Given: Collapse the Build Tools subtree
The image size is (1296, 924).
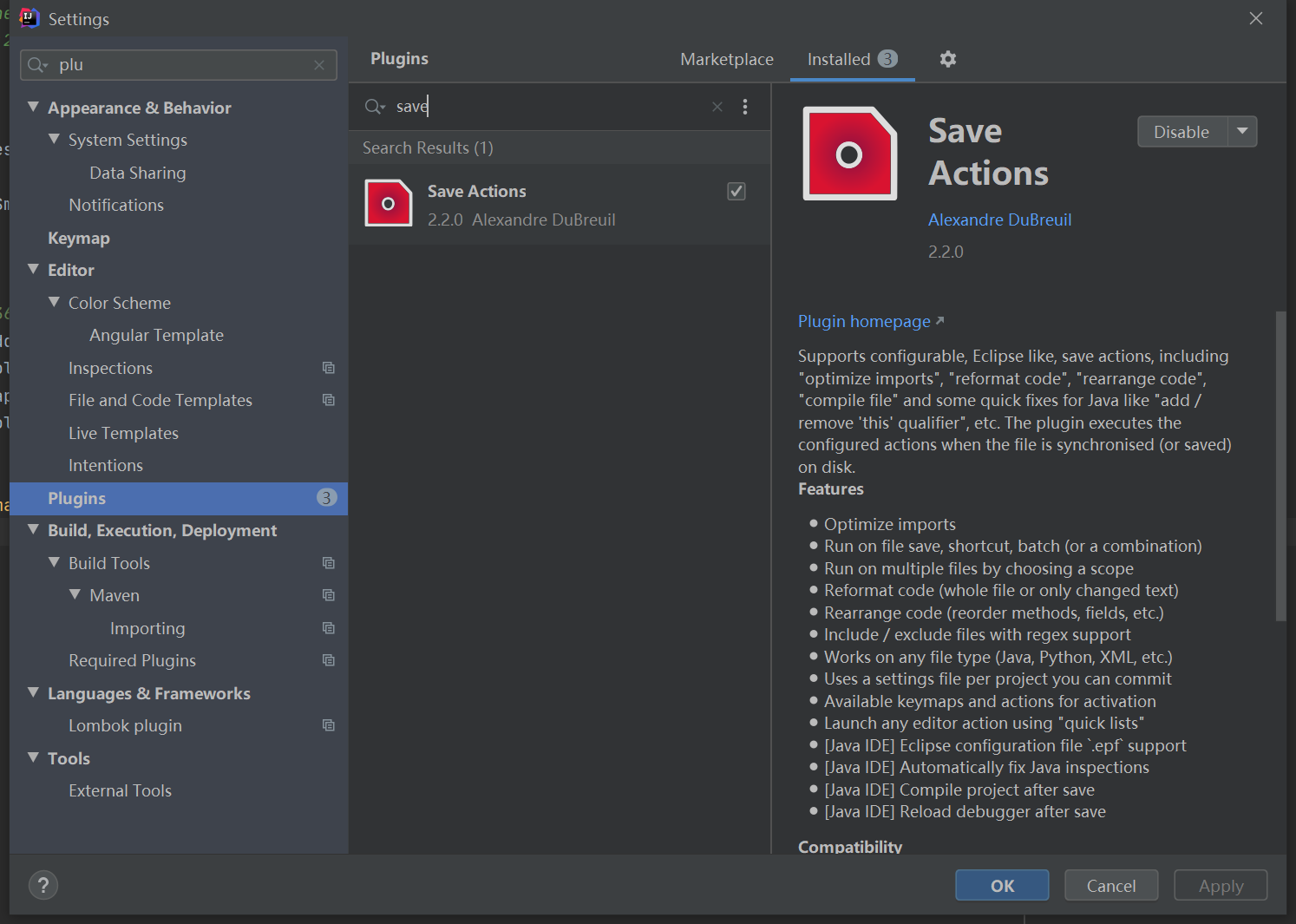Looking at the screenshot, I should click(55, 563).
